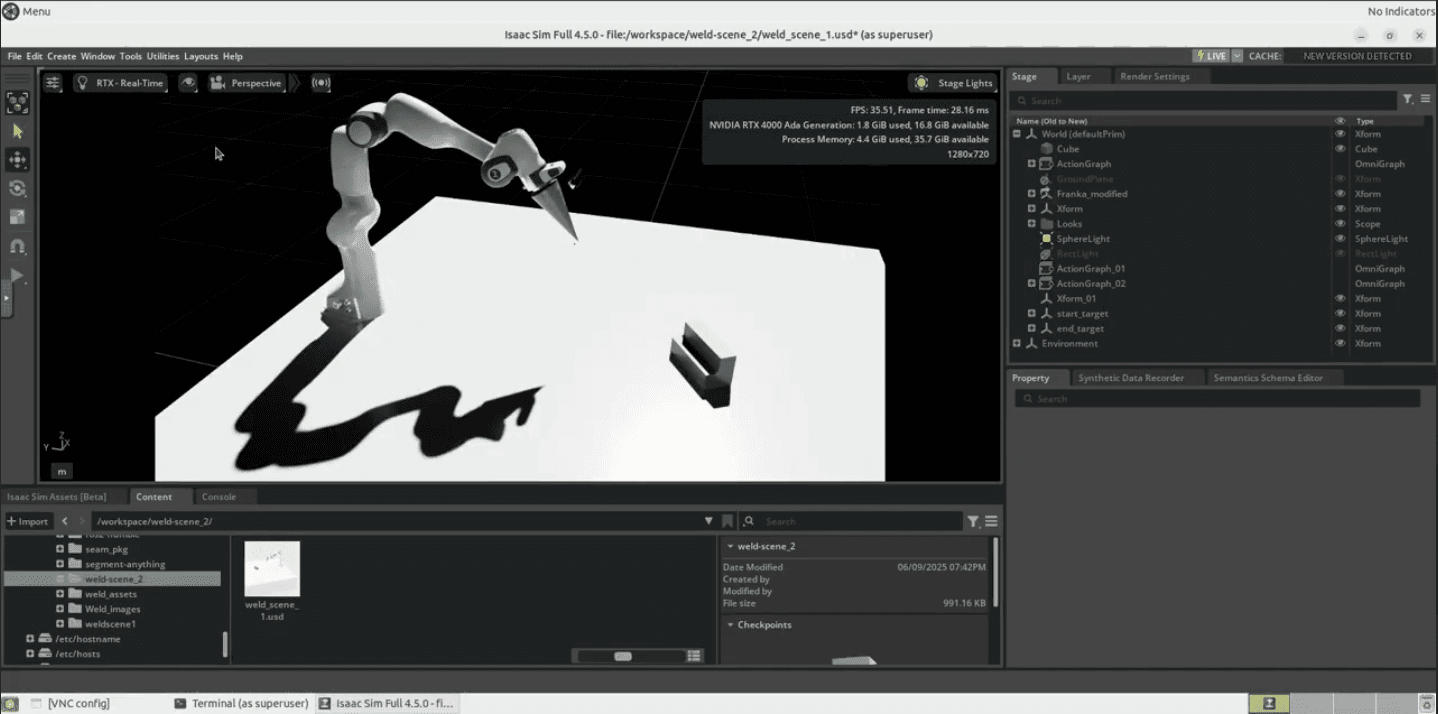Toggle visibility of Franka_modified

click(x=1340, y=194)
